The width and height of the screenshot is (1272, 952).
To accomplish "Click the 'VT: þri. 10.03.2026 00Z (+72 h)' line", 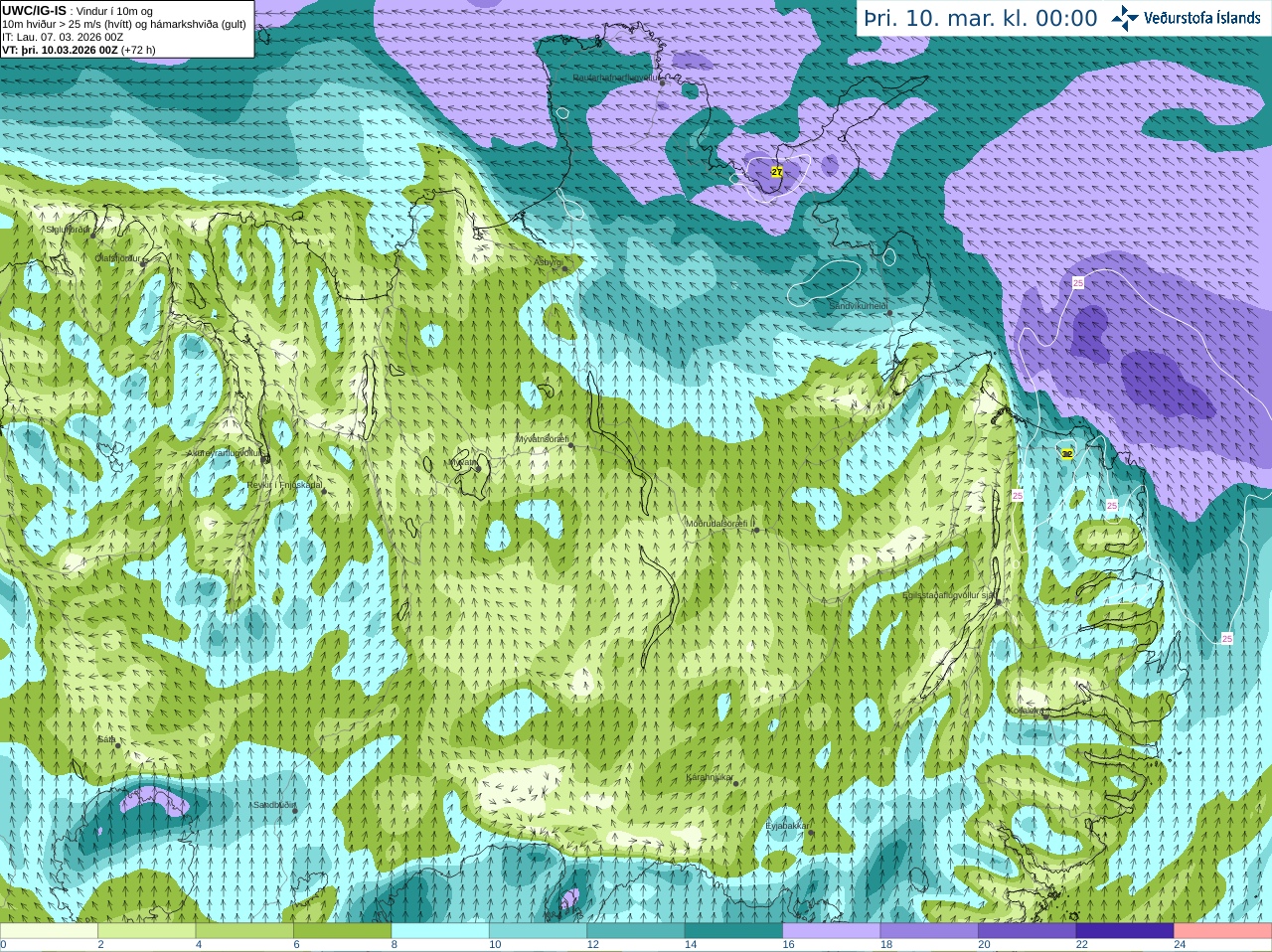I will [79, 50].
